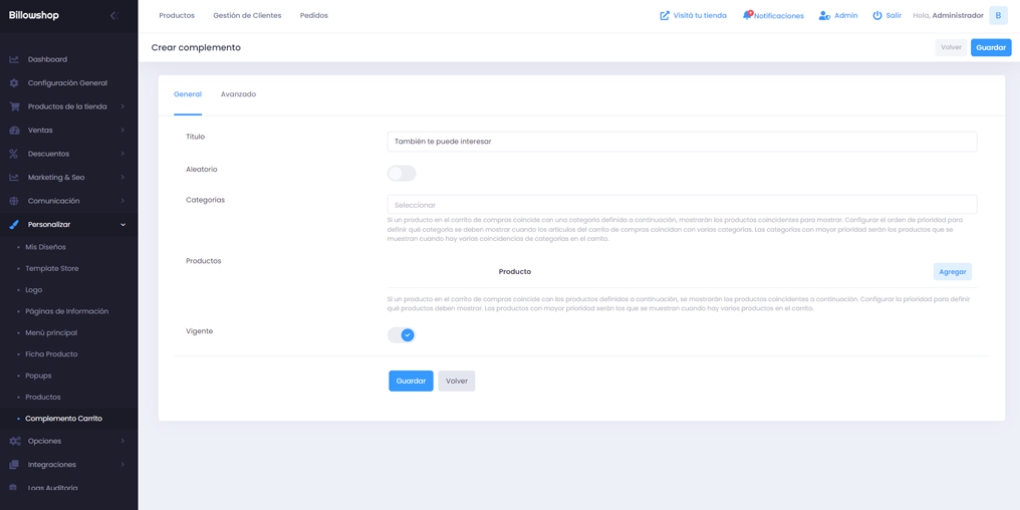The image size is (1020, 510).
Task: Collapse sidebar with the arrow icon
Action: click(x=113, y=15)
